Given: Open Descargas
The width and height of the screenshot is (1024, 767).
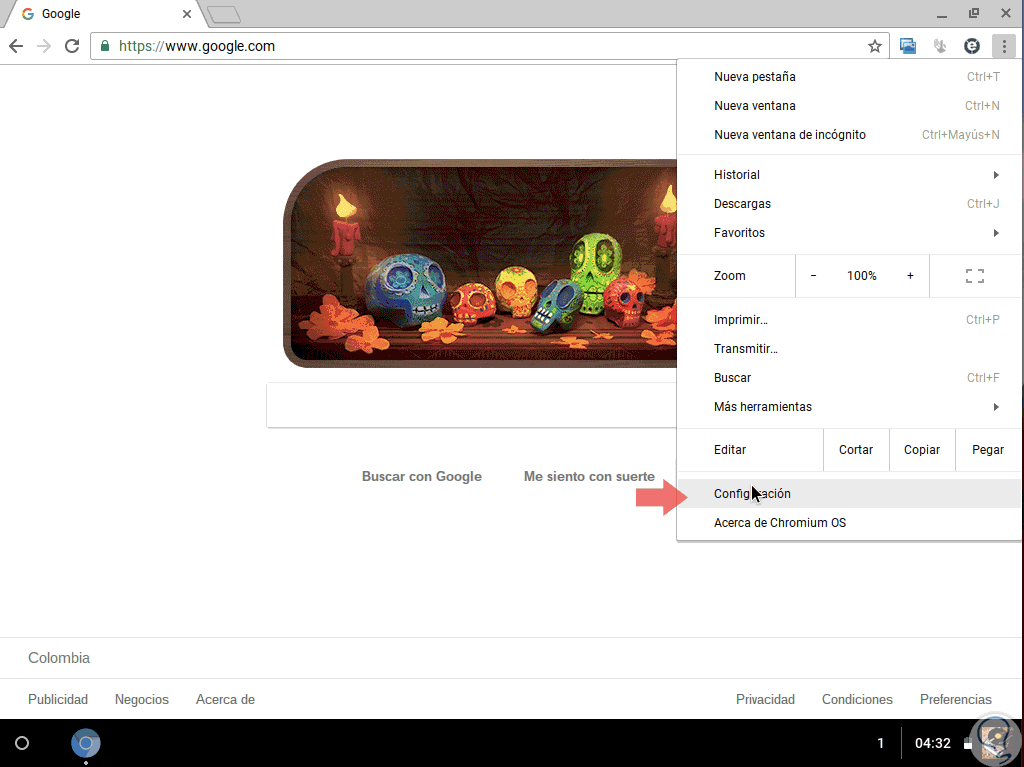Looking at the screenshot, I should (849, 203).
